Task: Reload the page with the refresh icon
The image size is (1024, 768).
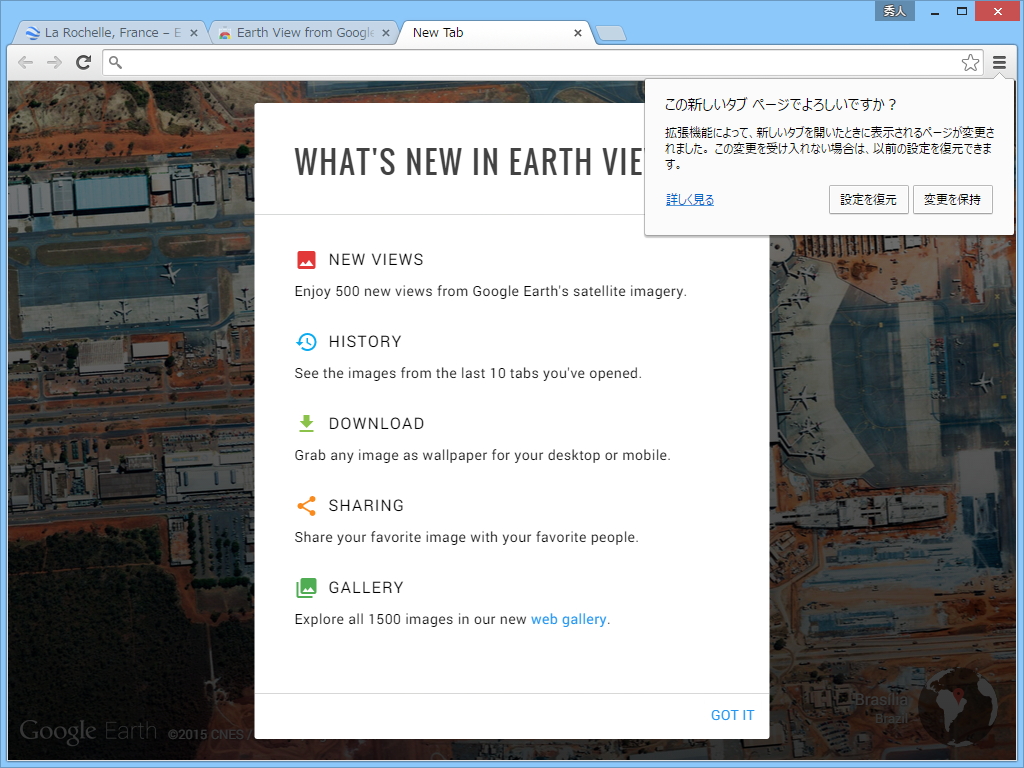Action: 83,62
